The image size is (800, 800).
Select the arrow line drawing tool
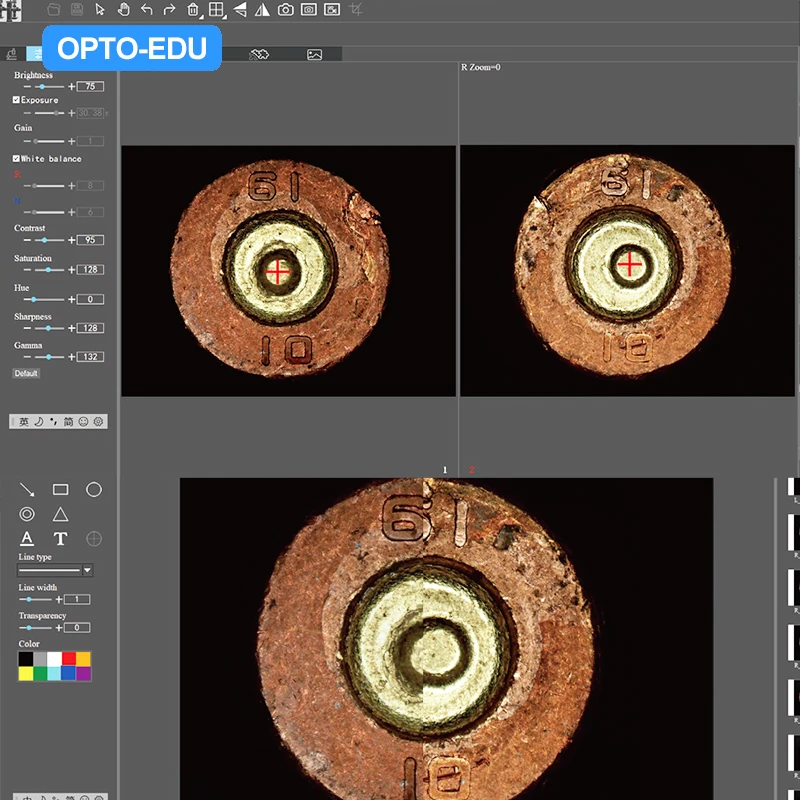[27, 490]
